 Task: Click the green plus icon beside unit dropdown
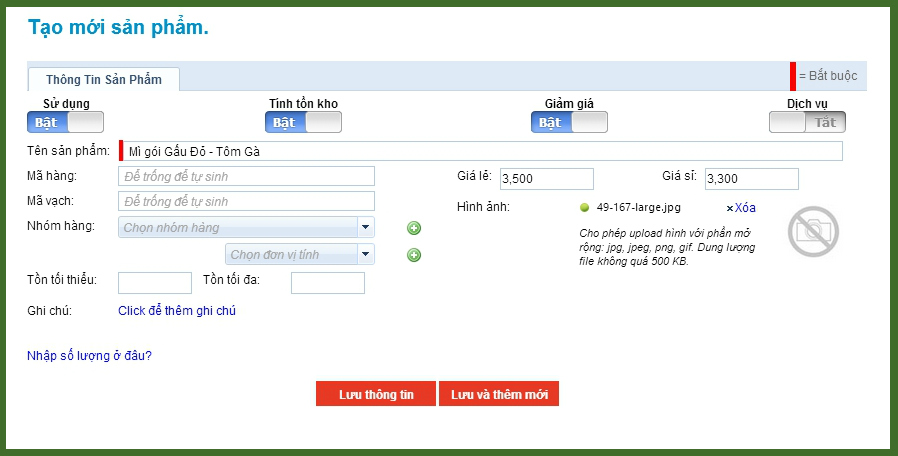click(x=414, y=255)
